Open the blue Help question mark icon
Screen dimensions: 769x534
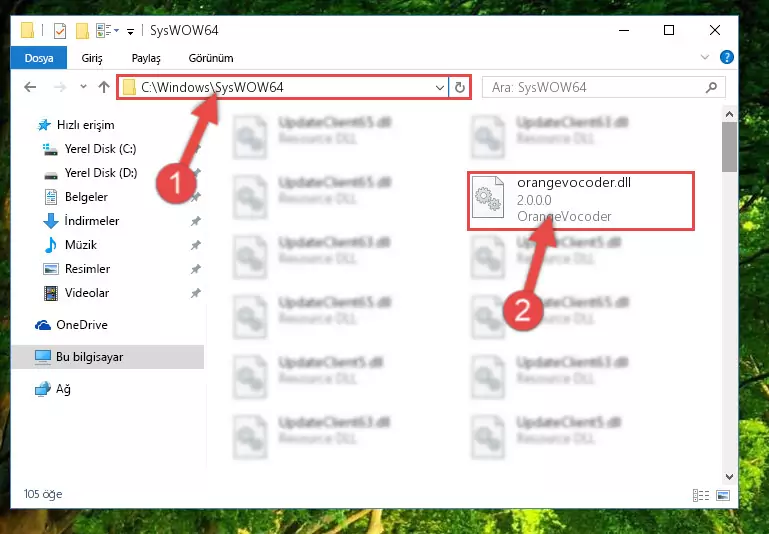click(x=726, y=57)
